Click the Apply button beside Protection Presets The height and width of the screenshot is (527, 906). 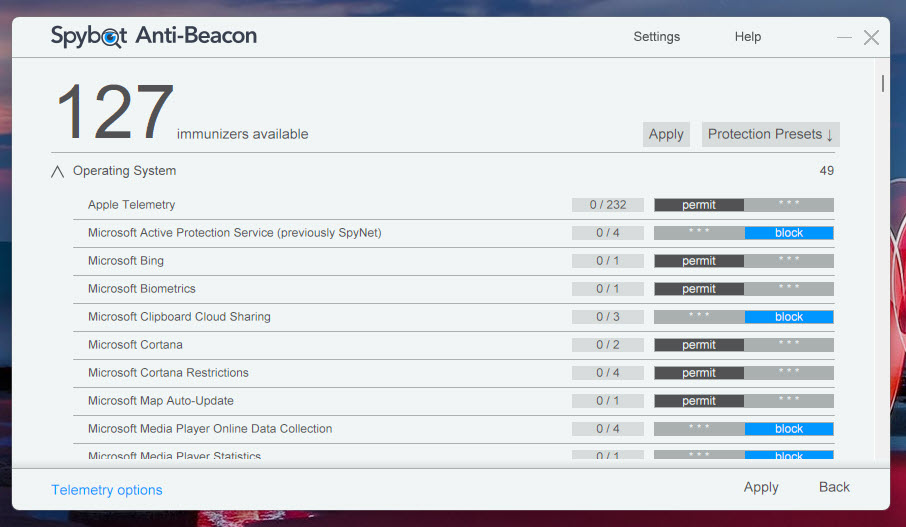click(x=666, y=134)
